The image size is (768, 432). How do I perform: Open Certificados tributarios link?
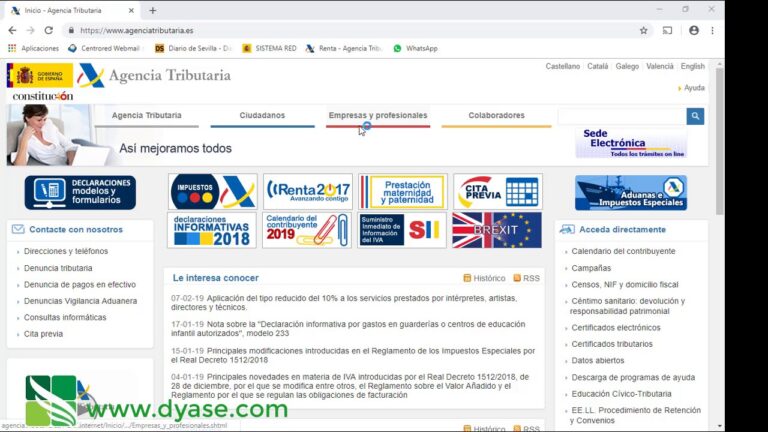coord(612,344)
